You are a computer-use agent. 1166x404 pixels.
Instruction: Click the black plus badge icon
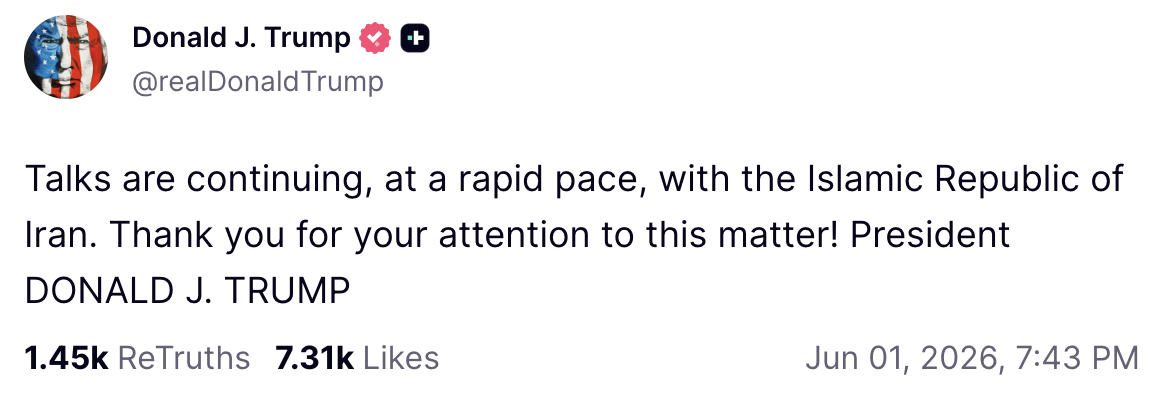(x=415, y=39)
